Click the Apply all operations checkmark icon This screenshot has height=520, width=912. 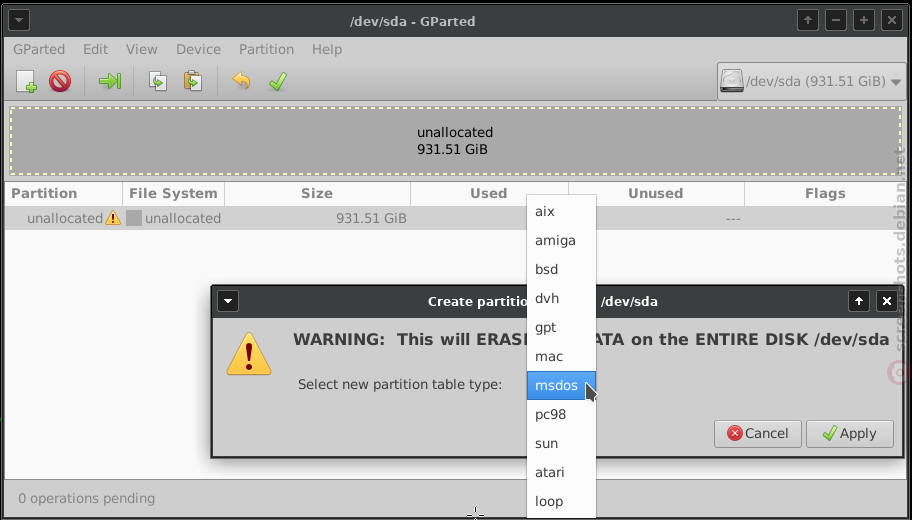tap(278, 81)
